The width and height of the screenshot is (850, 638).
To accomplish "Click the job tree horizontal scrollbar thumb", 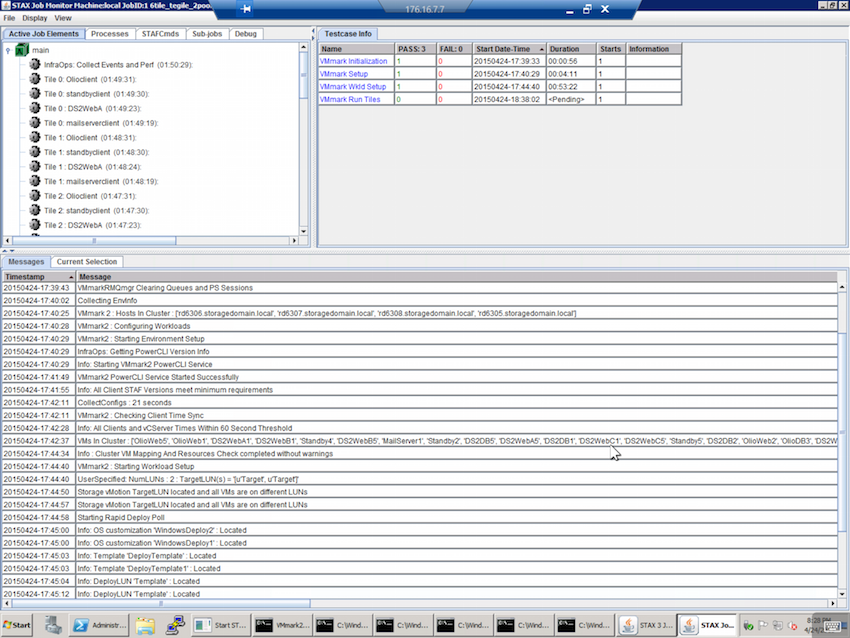I will pyautogui.click(x=94, y=240).
